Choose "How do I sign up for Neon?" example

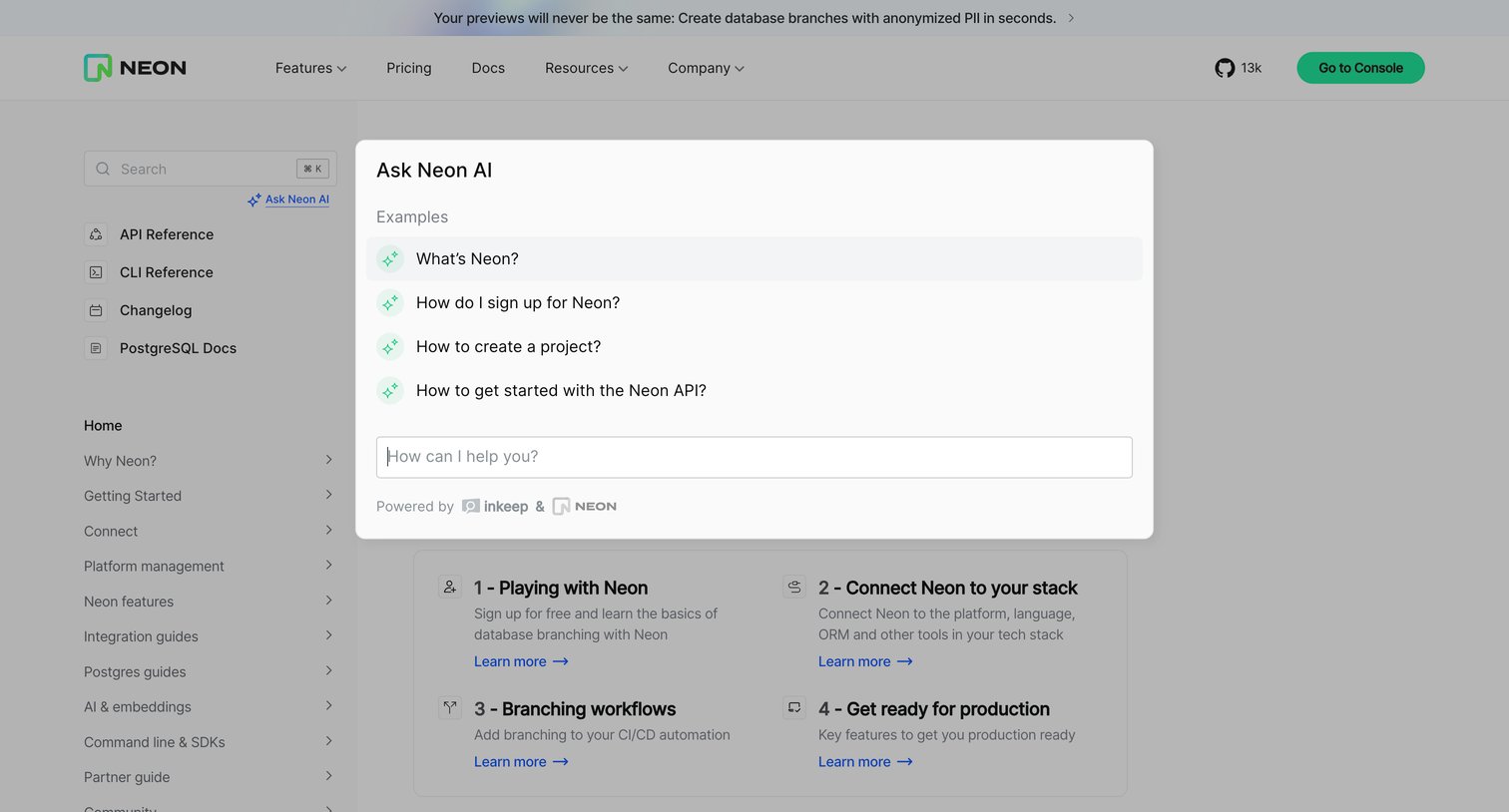(754, 302)
